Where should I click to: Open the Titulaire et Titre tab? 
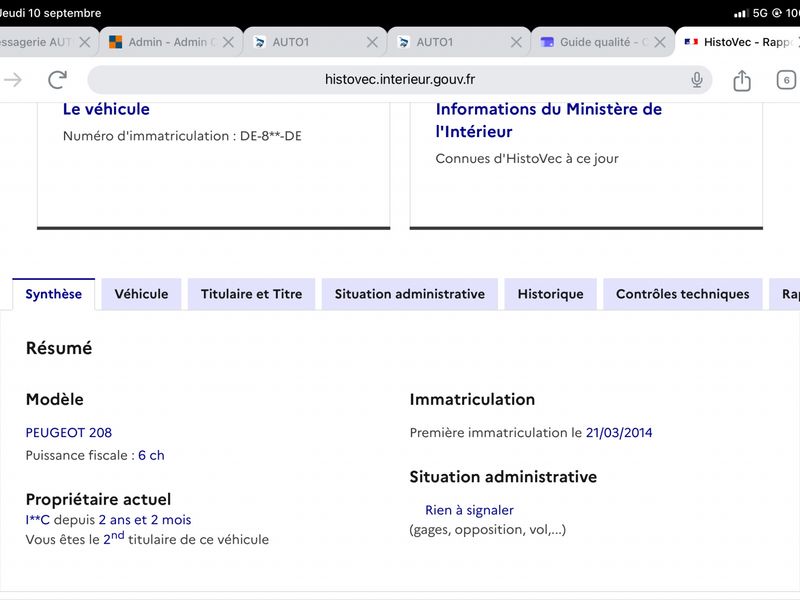point(252,294)
